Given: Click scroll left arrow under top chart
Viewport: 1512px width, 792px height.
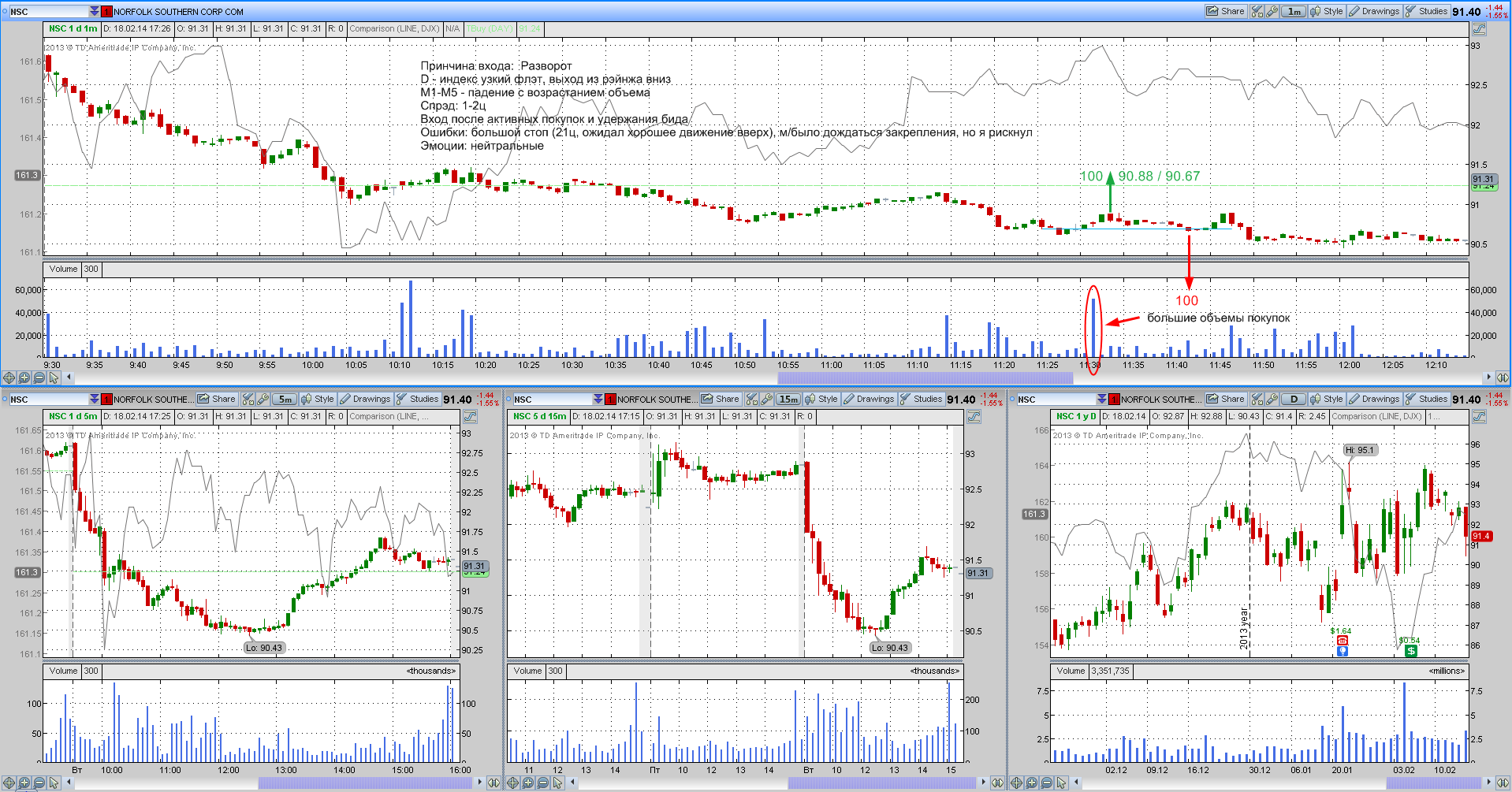Looking at the screenshot, I should [69, 377].
